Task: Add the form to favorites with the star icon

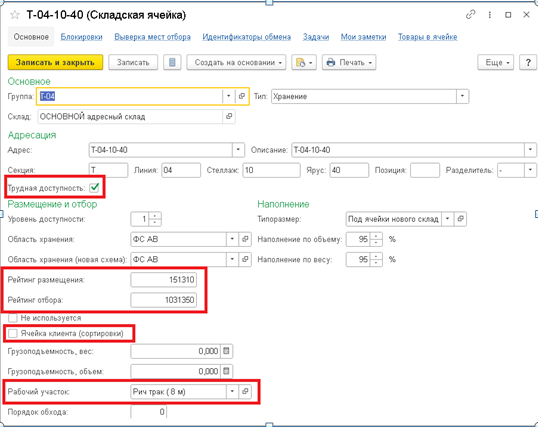Action: [x=15, y=15]
